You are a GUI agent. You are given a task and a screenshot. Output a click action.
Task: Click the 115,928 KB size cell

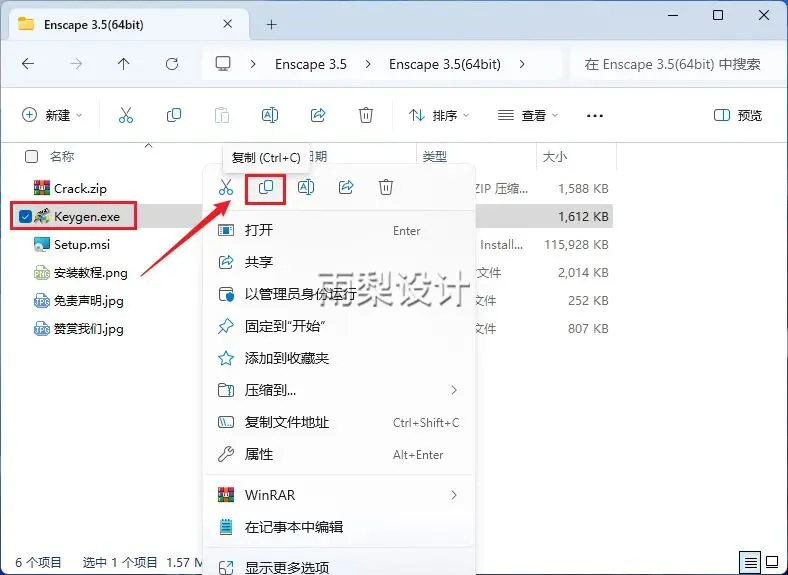(576, 245)
